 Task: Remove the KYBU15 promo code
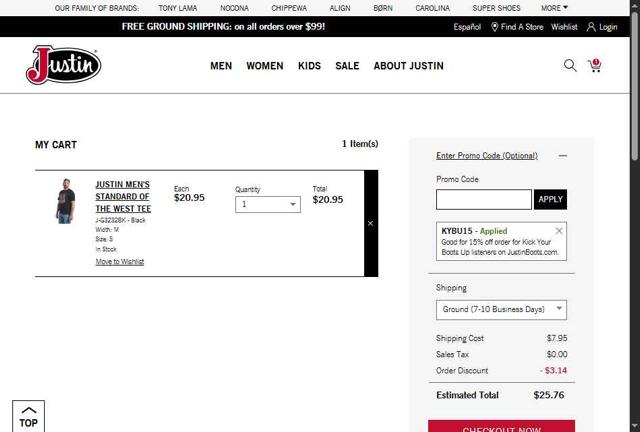click(559, 231)
